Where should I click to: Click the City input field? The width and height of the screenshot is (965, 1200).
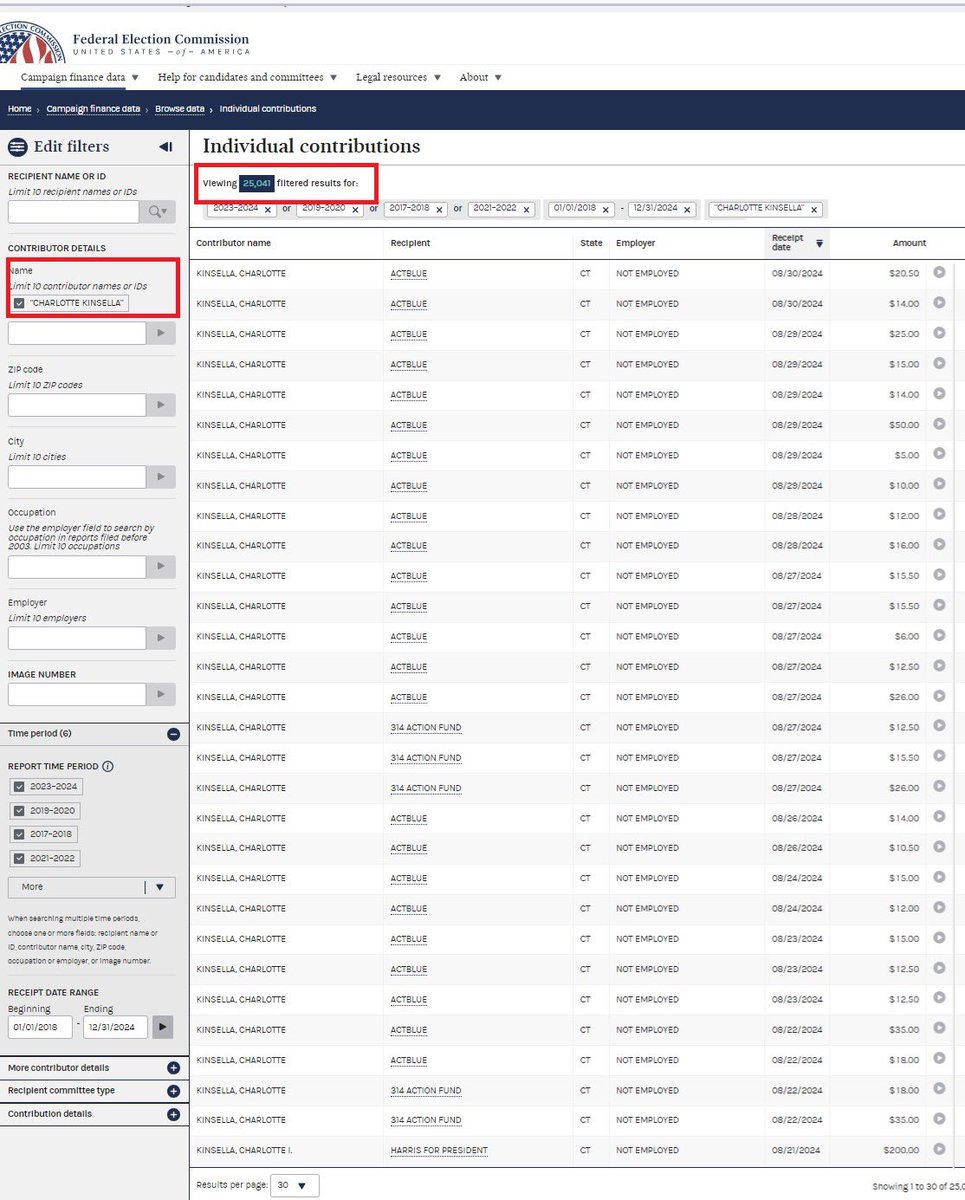tap(77, 477)
